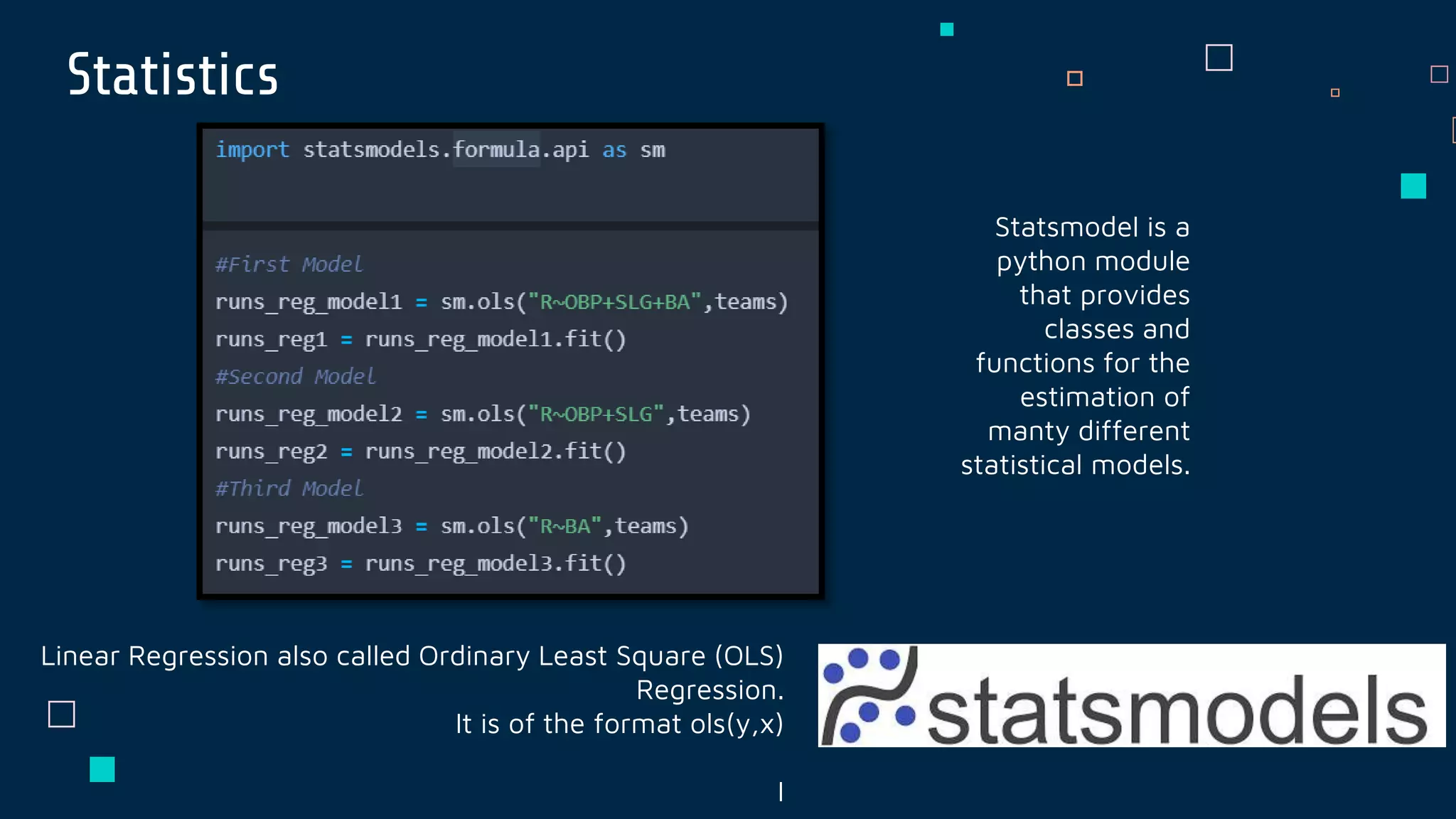The image size is (1456, 819).
Task: Click the statsmodels logo image
Action: 1131,695
